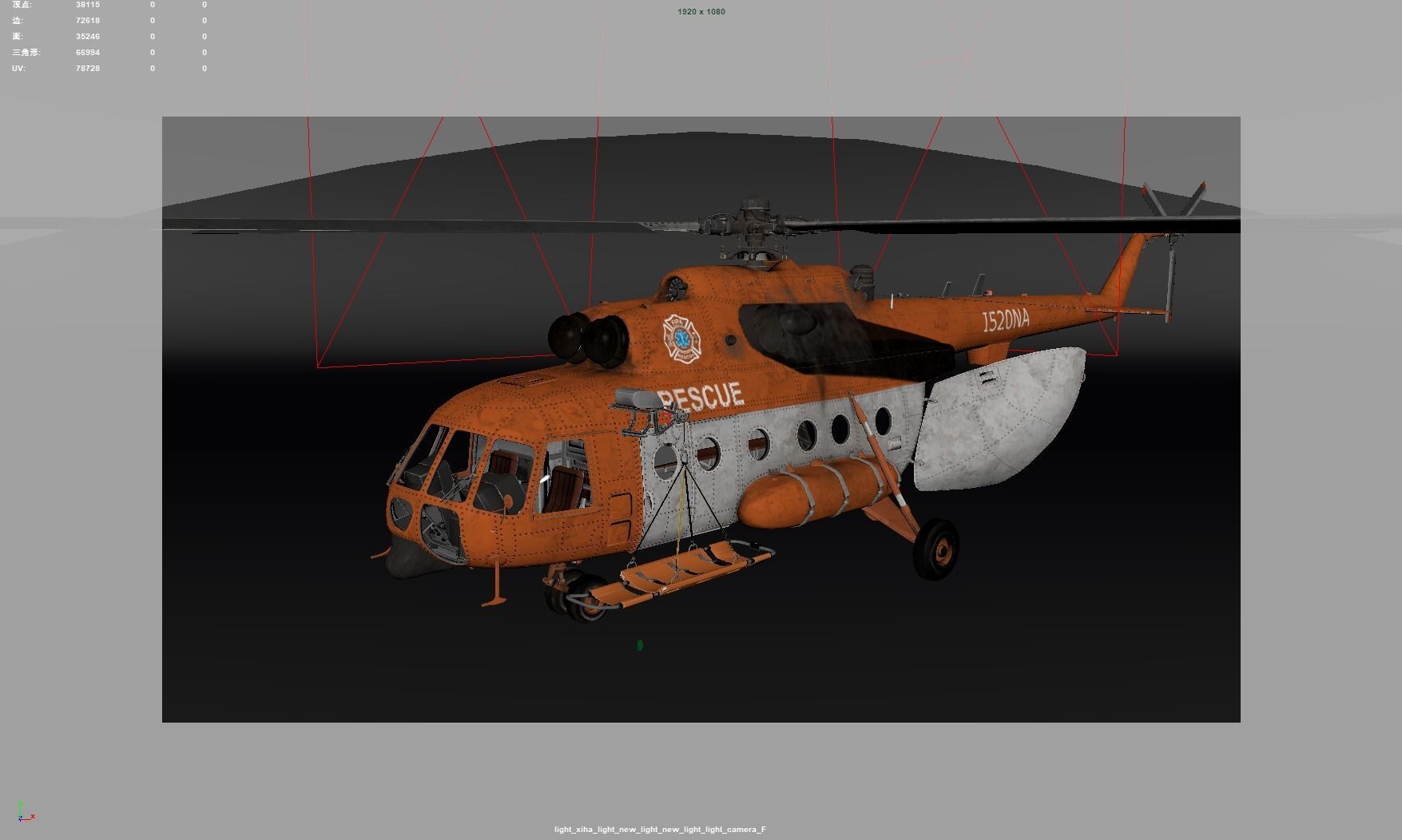The width and height of the screenshot is (1402, 840).
Task: Click the vertex count value 38115
Action: tap(88, 5)
